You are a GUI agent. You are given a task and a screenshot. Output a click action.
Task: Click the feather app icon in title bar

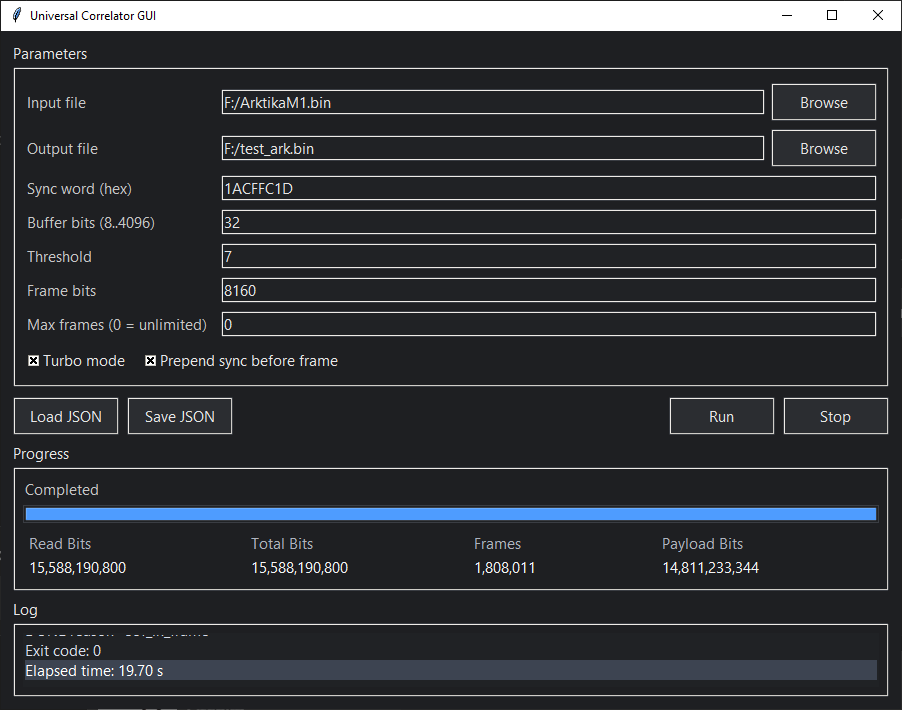[17, 15]
